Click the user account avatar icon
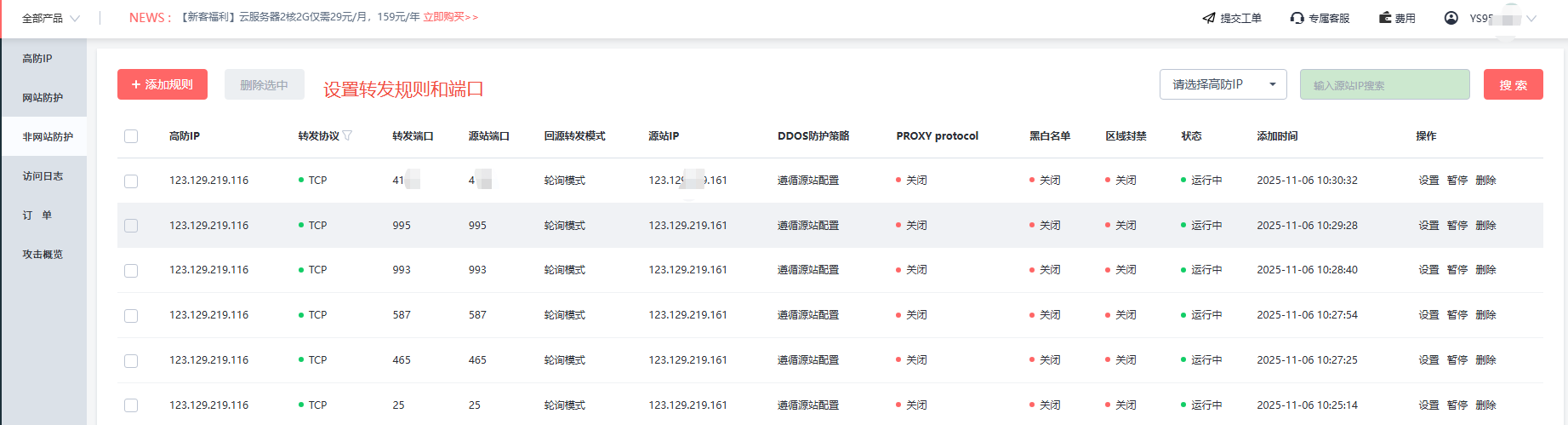The image size is (1568, 425). tap(1451, 18)
